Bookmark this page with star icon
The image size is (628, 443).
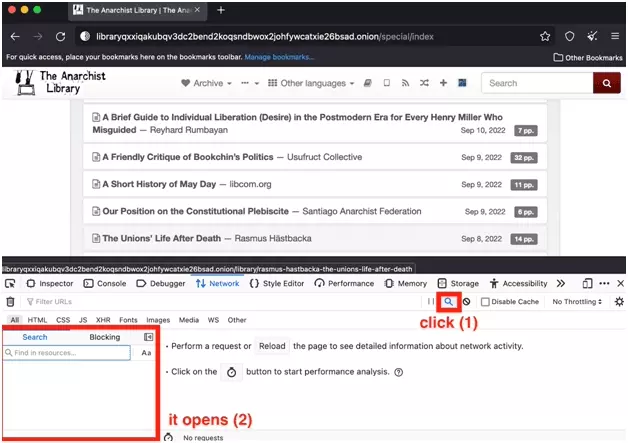pos(545,36)
